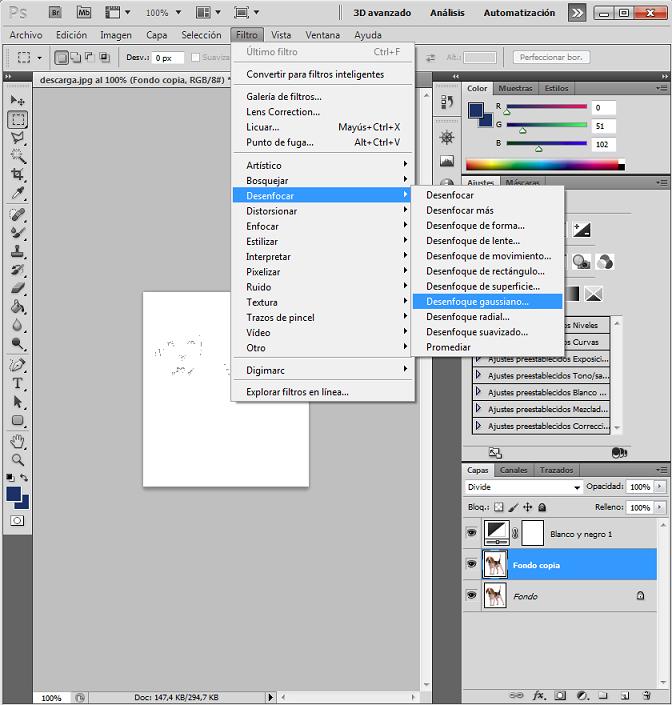Click the Desv. pixel input field
The width and height of the screenshot is (672, 705).
point(167,58)
